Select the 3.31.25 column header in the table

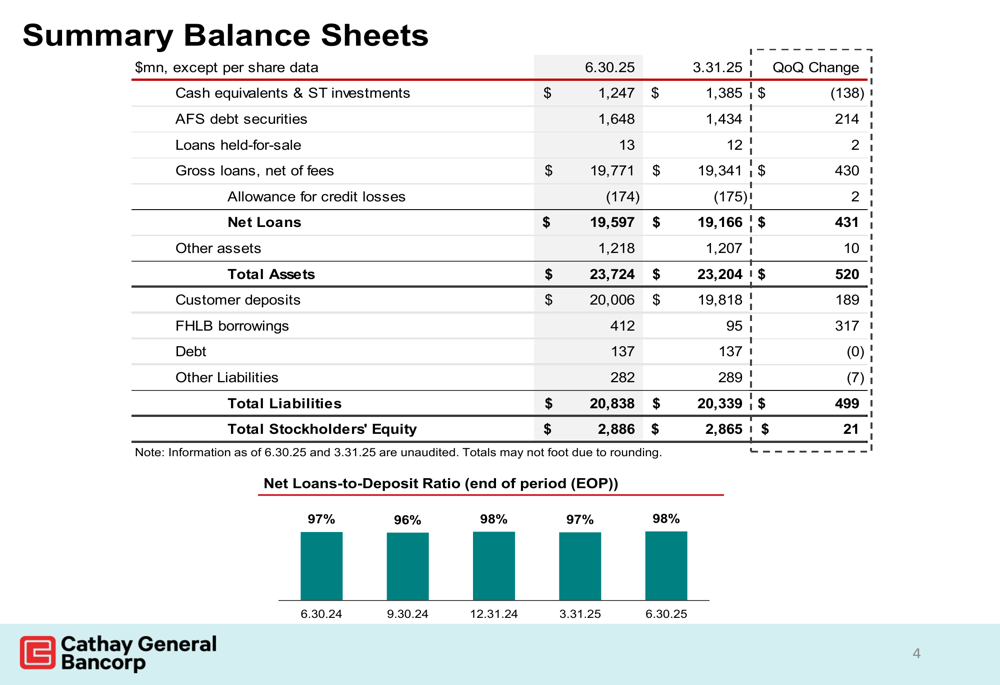point(717,68)
